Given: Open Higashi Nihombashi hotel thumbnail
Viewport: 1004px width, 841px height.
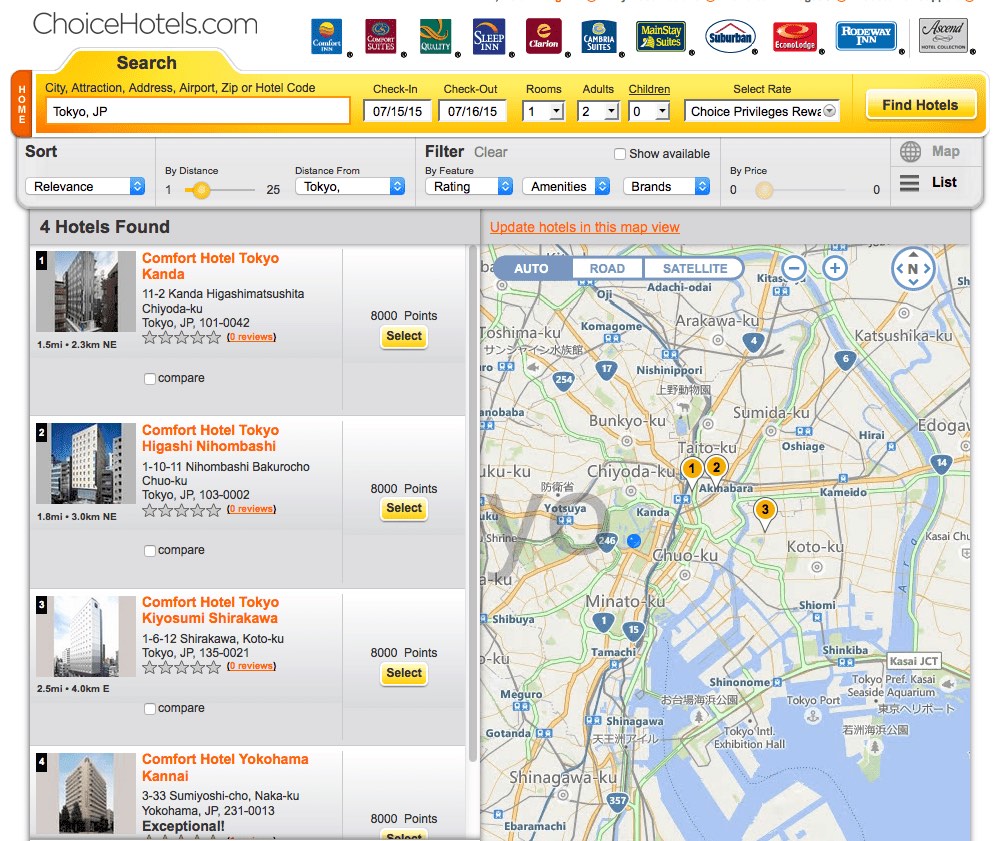Looking at the screenshot, I should point(86,464).
